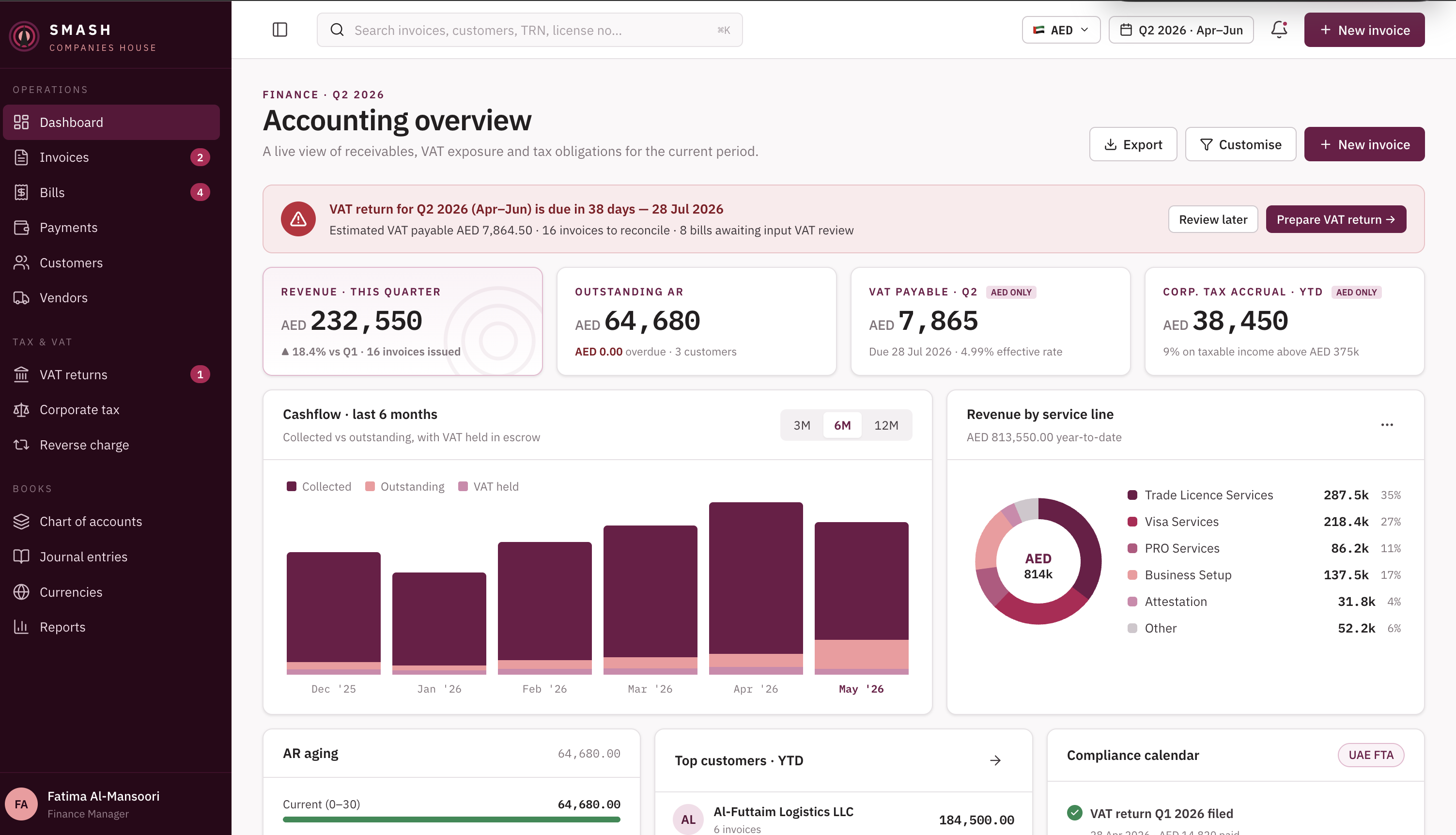Click the Bills badge showing 4
Viewport: 1456px width, 835px height.
pos(200,192)
